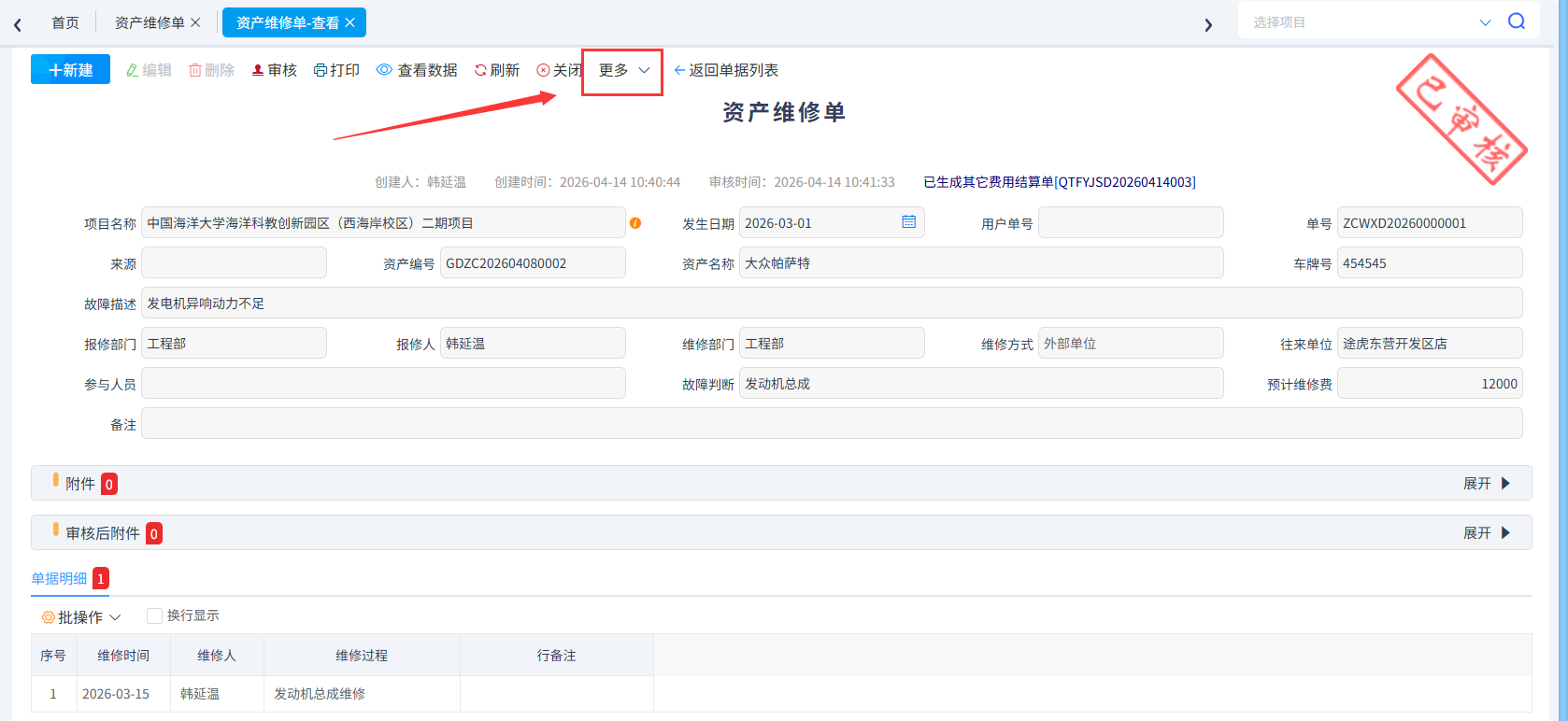Image resolution: width=1568 pixels, height=721 pixels.
Task: Switch to the 首页 tab
Action: (65, 22)
